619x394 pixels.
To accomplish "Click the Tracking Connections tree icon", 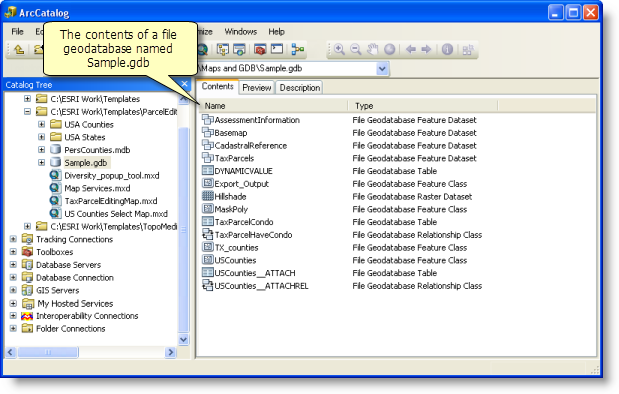I will 27,239.
